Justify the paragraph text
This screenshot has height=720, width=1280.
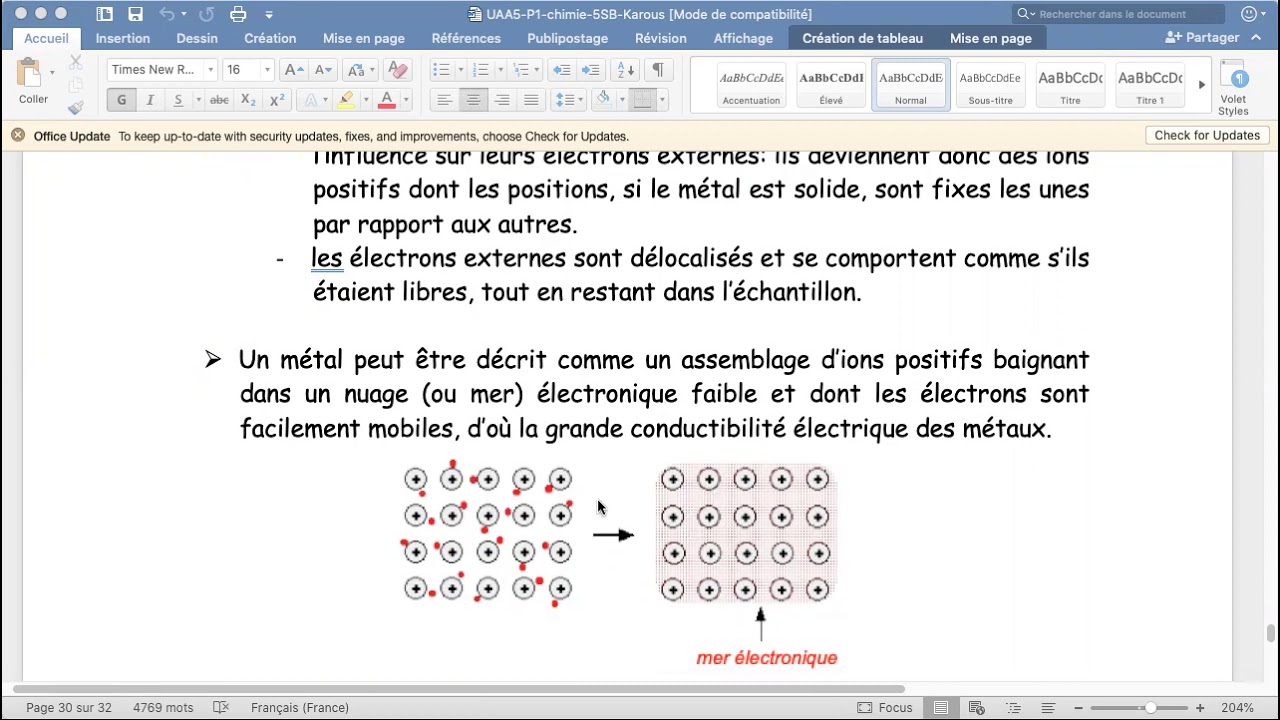531,100
